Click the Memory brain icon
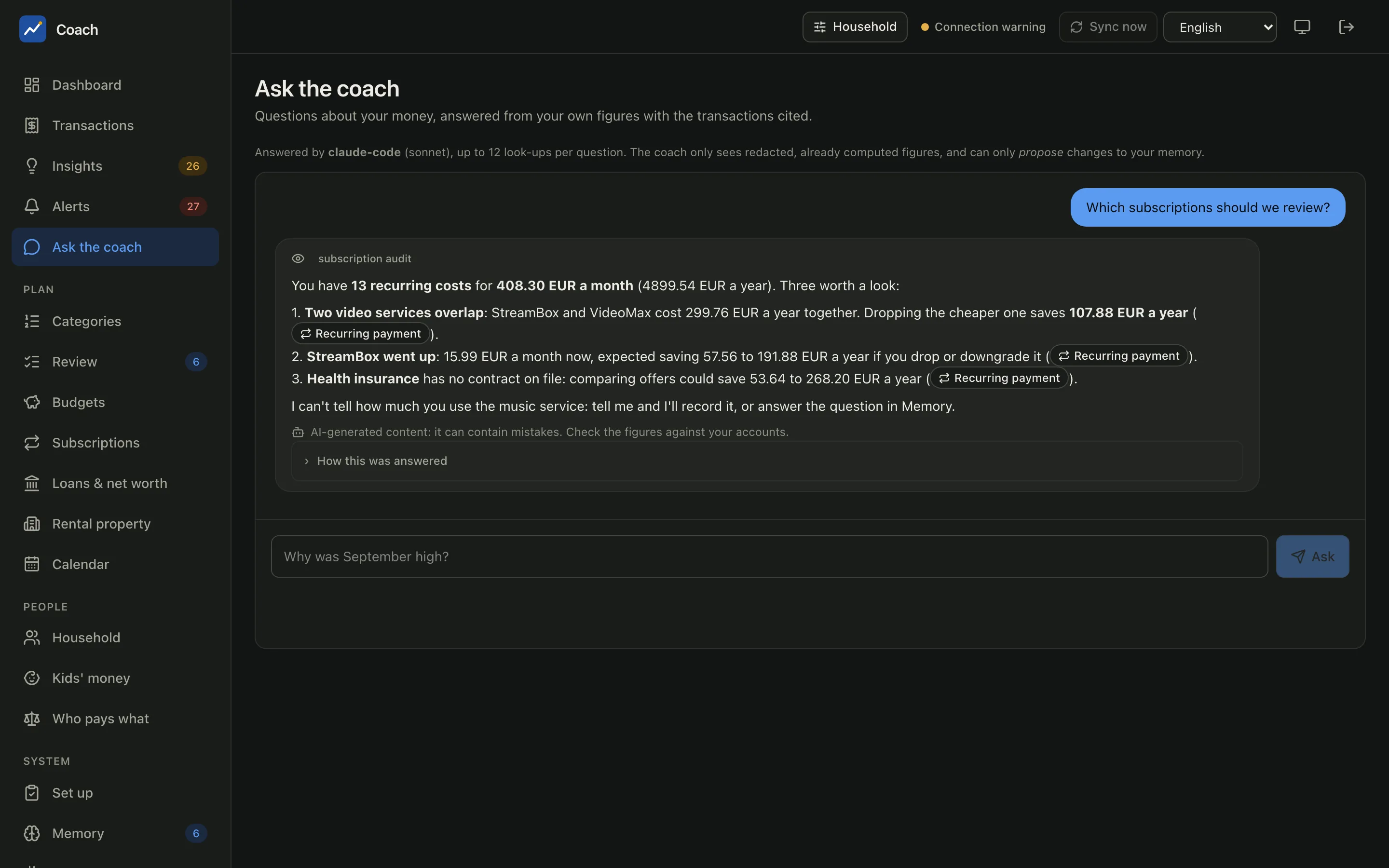The width and height of the screenshot is (1389, 868). click(31, 833)
